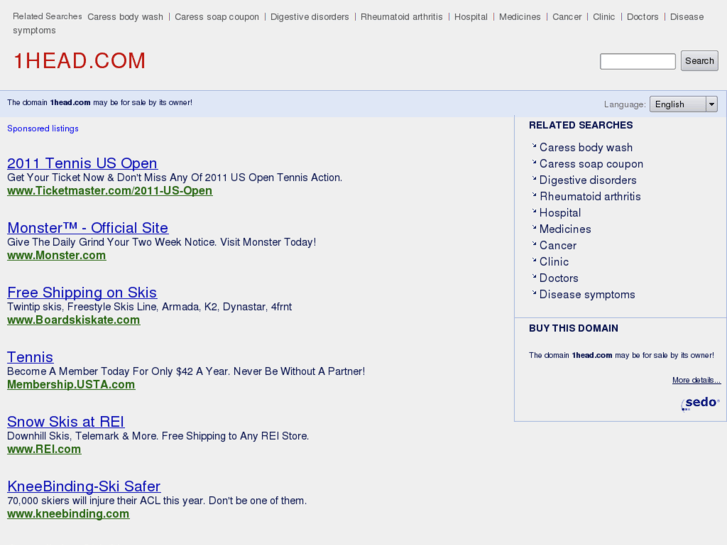Visit www.REI.com link
The width and height of the screenshot is (727, 545).
[44, 449]
